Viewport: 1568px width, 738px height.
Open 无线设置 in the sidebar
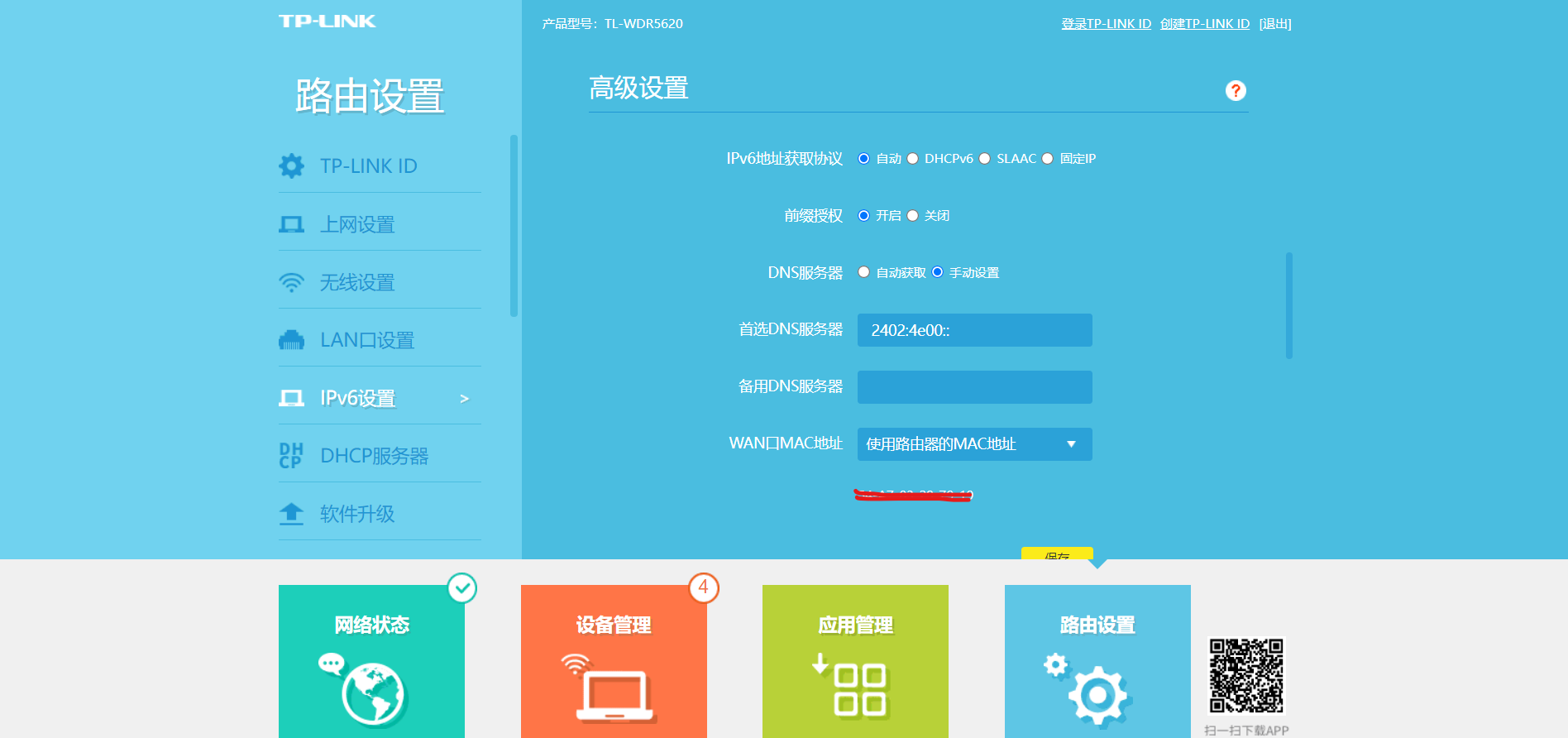380,282
